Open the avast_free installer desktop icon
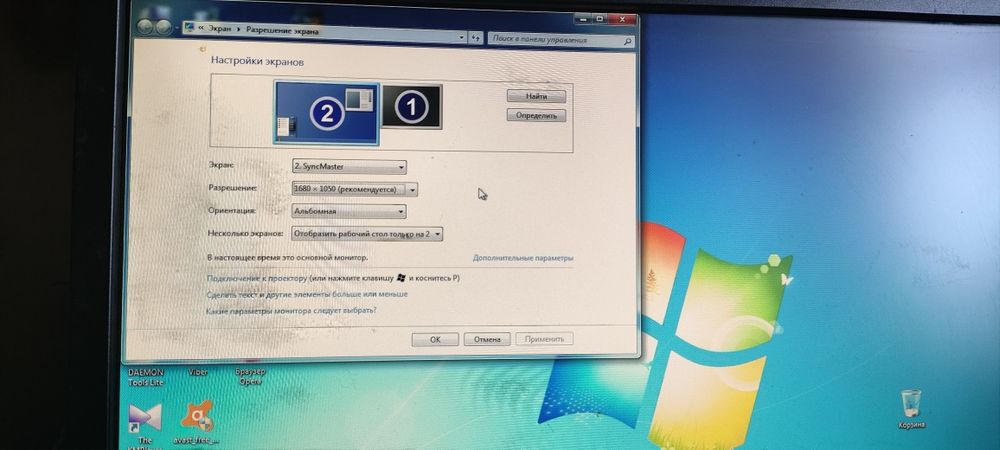Image resolution: width=1000 pixels, height=450 pixels. [x=197, y=423]
